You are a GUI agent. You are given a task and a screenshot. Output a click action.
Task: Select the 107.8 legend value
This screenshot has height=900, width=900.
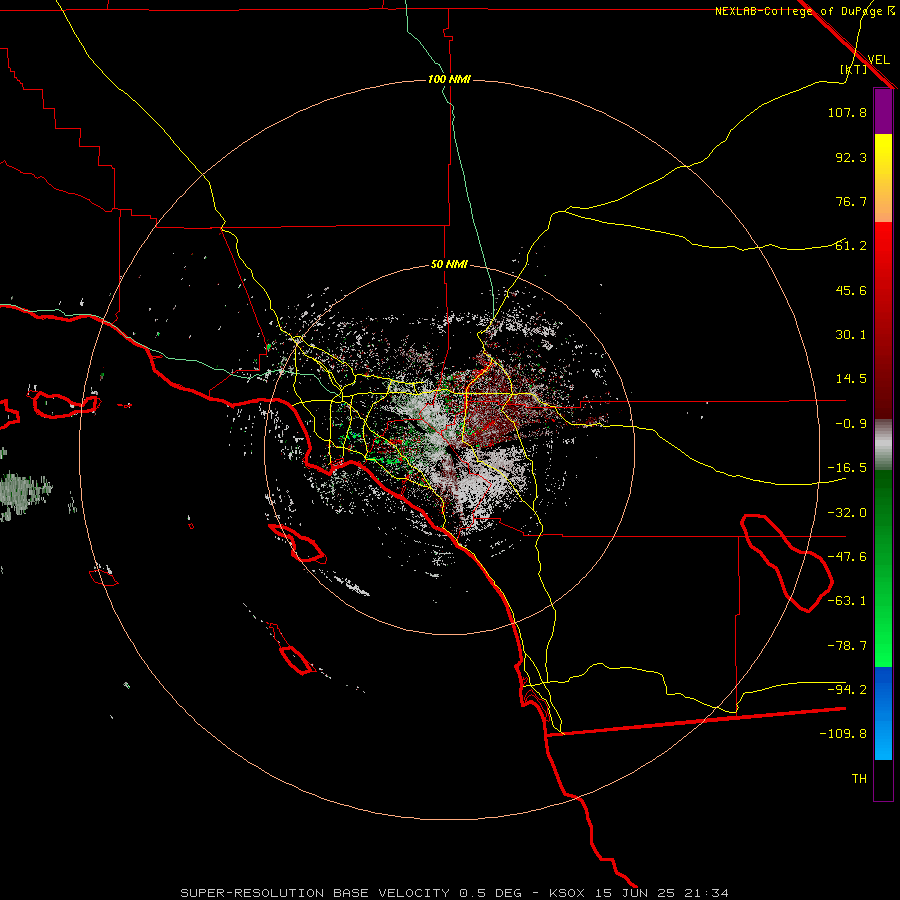coord(847,112)
